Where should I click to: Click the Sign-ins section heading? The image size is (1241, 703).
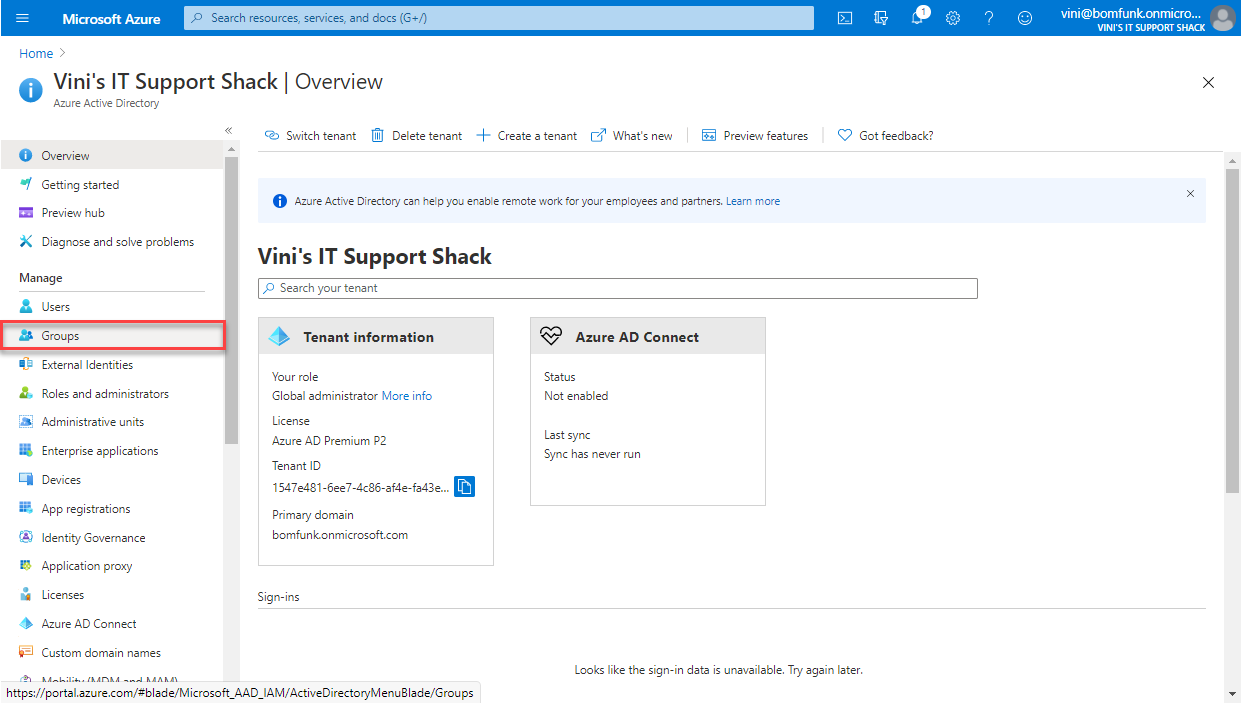(279, 597)
